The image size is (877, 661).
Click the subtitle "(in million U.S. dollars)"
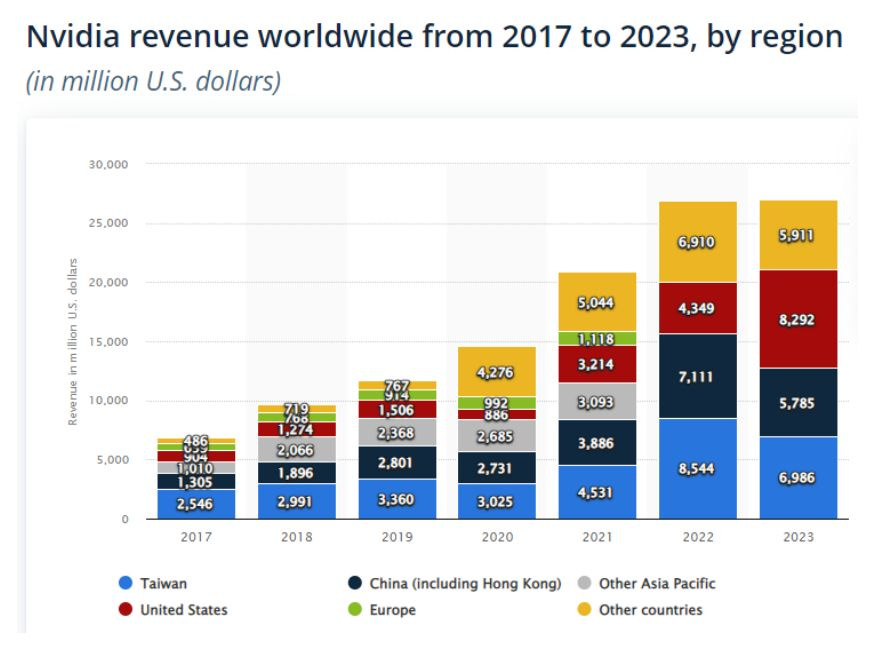153,82
